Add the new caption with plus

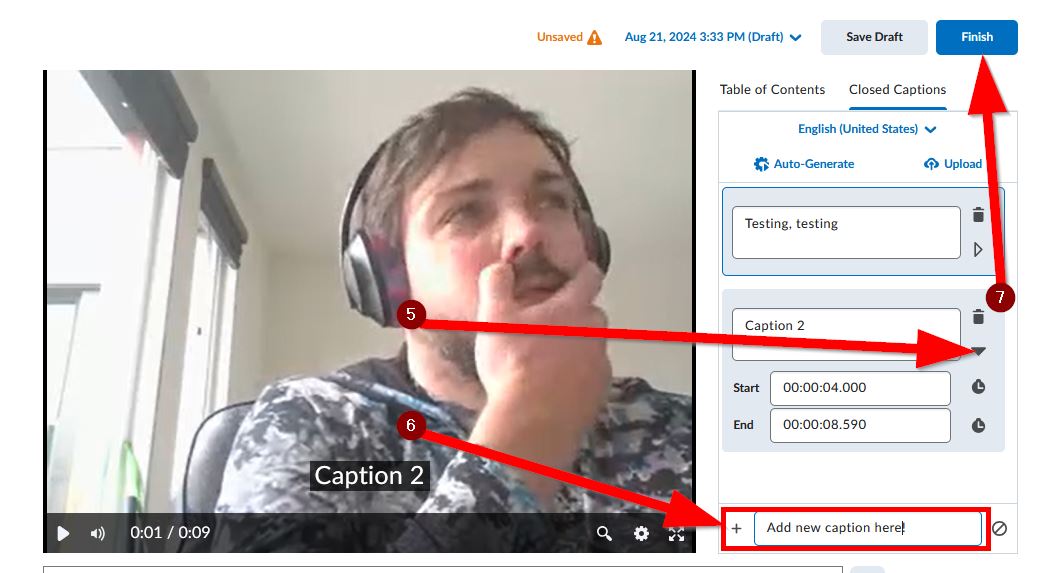[x=736, y=528]
